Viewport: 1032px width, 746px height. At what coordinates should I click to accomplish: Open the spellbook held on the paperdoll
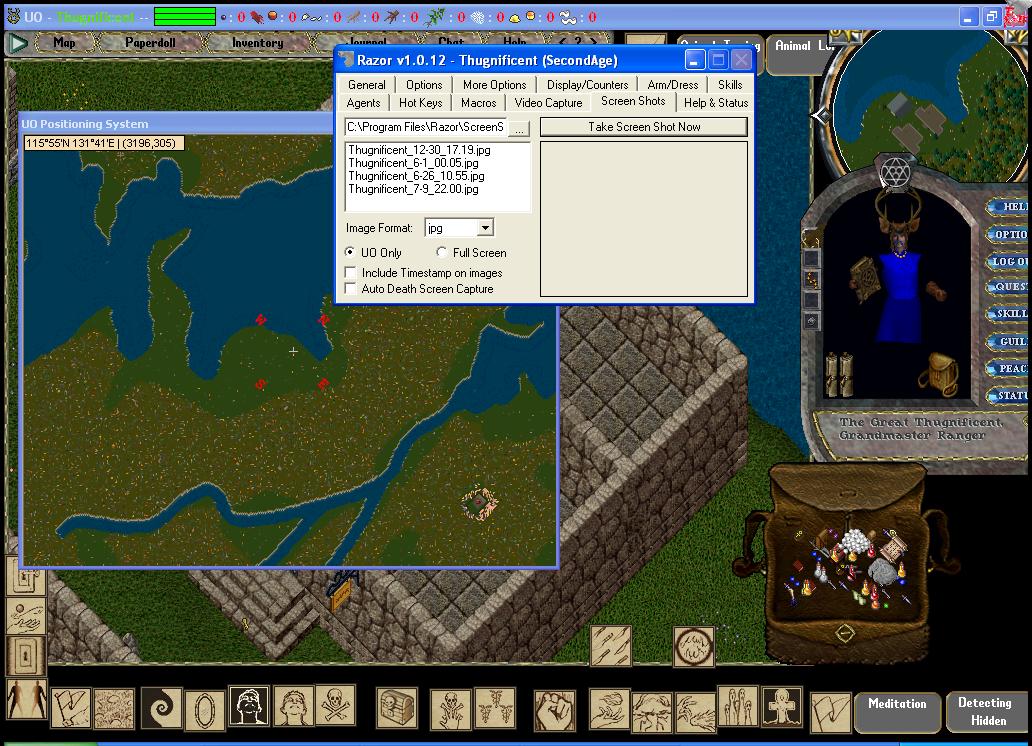point(864,284)
